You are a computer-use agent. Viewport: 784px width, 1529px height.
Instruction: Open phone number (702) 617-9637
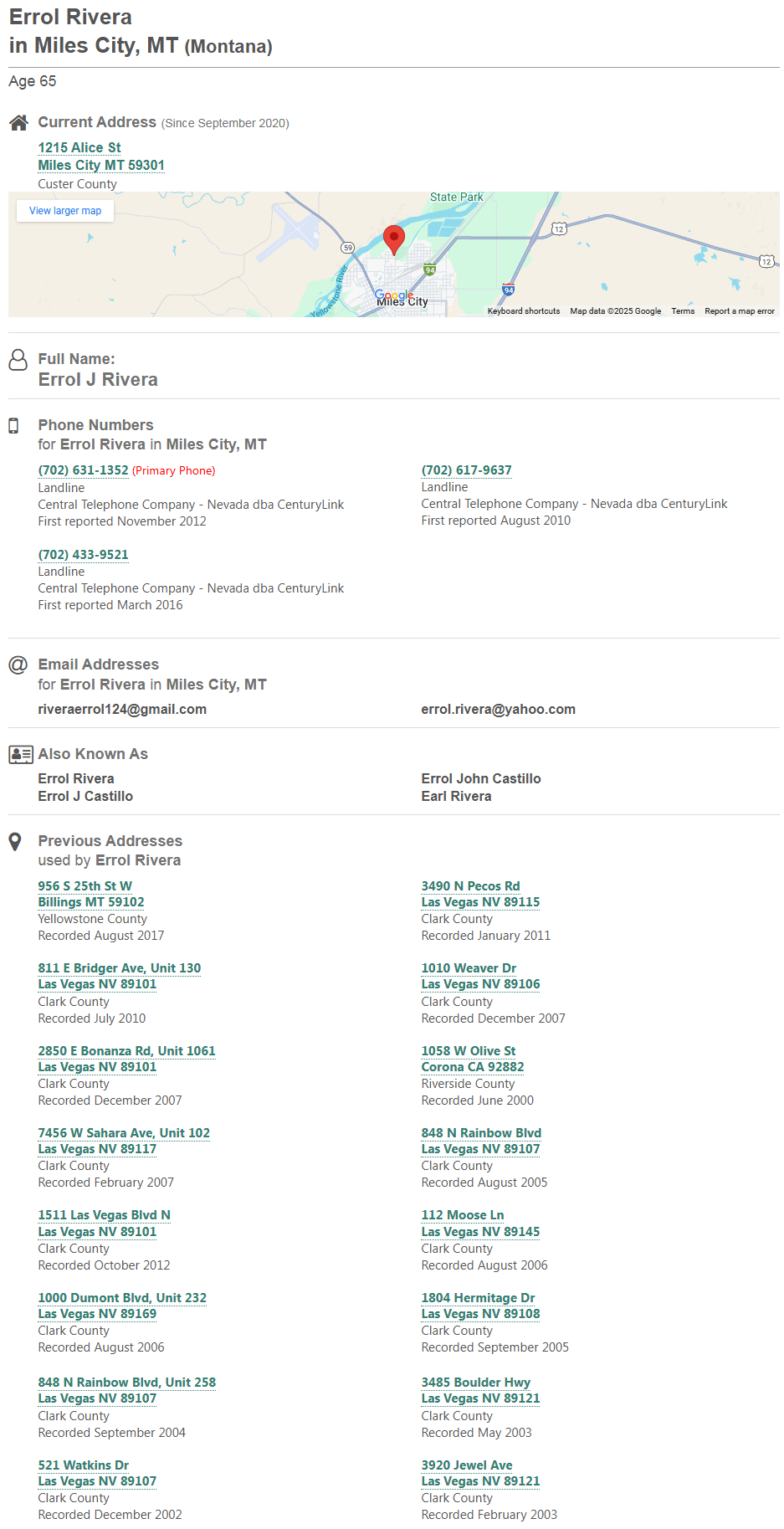466,470
